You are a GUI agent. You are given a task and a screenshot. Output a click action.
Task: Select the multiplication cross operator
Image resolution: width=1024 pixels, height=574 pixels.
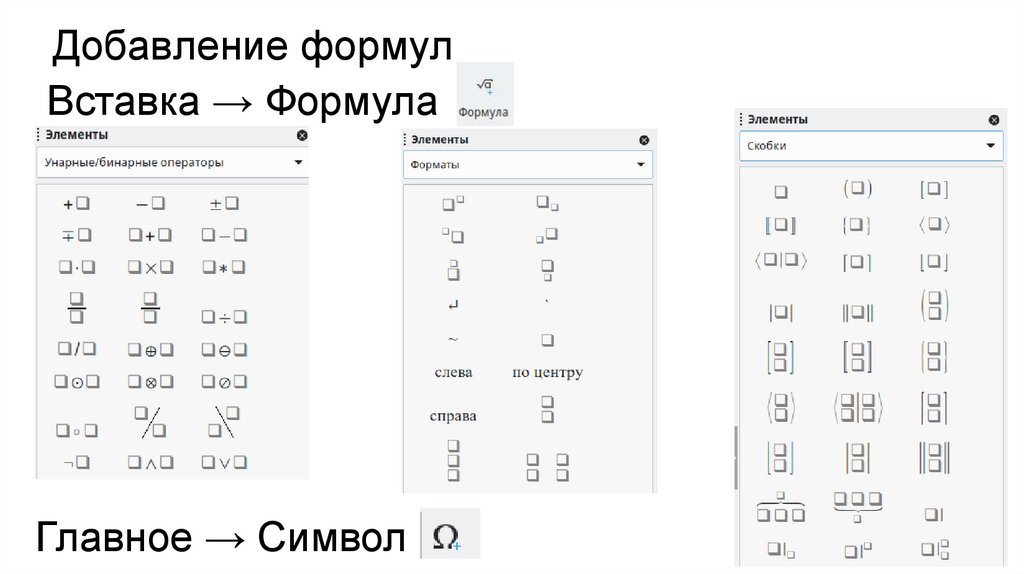(150, 268)
